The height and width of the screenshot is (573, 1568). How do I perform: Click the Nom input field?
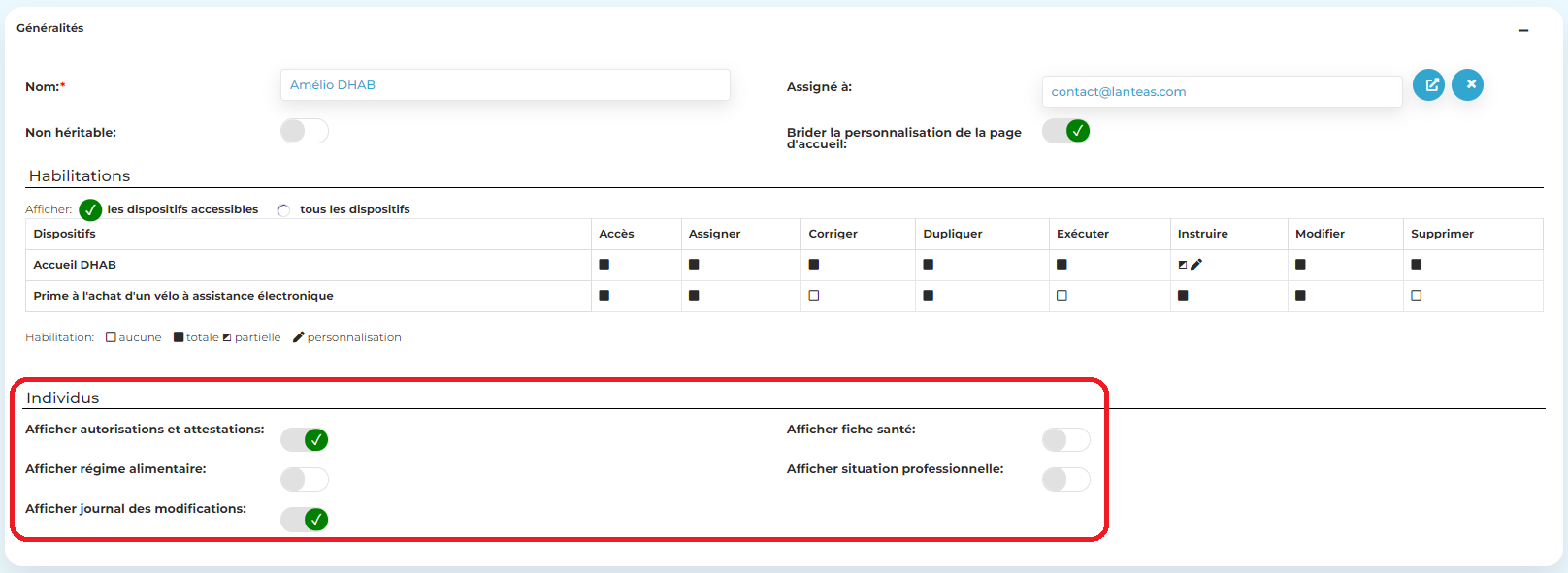505,85
